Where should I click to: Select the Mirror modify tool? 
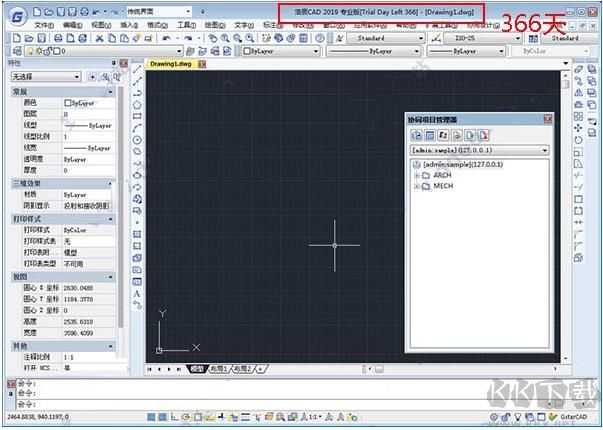[x=578, y=93]
